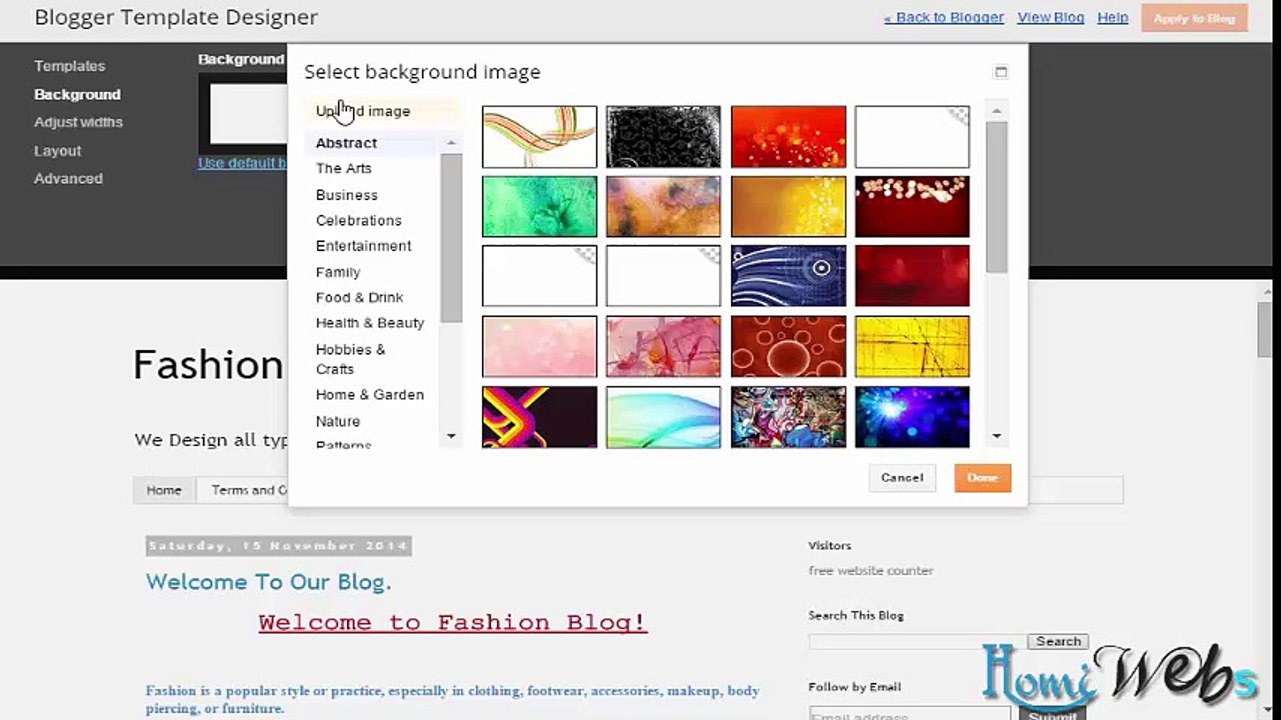Open the Help link
This screenshot has height=720, width=1281.
pos(1113,18)
